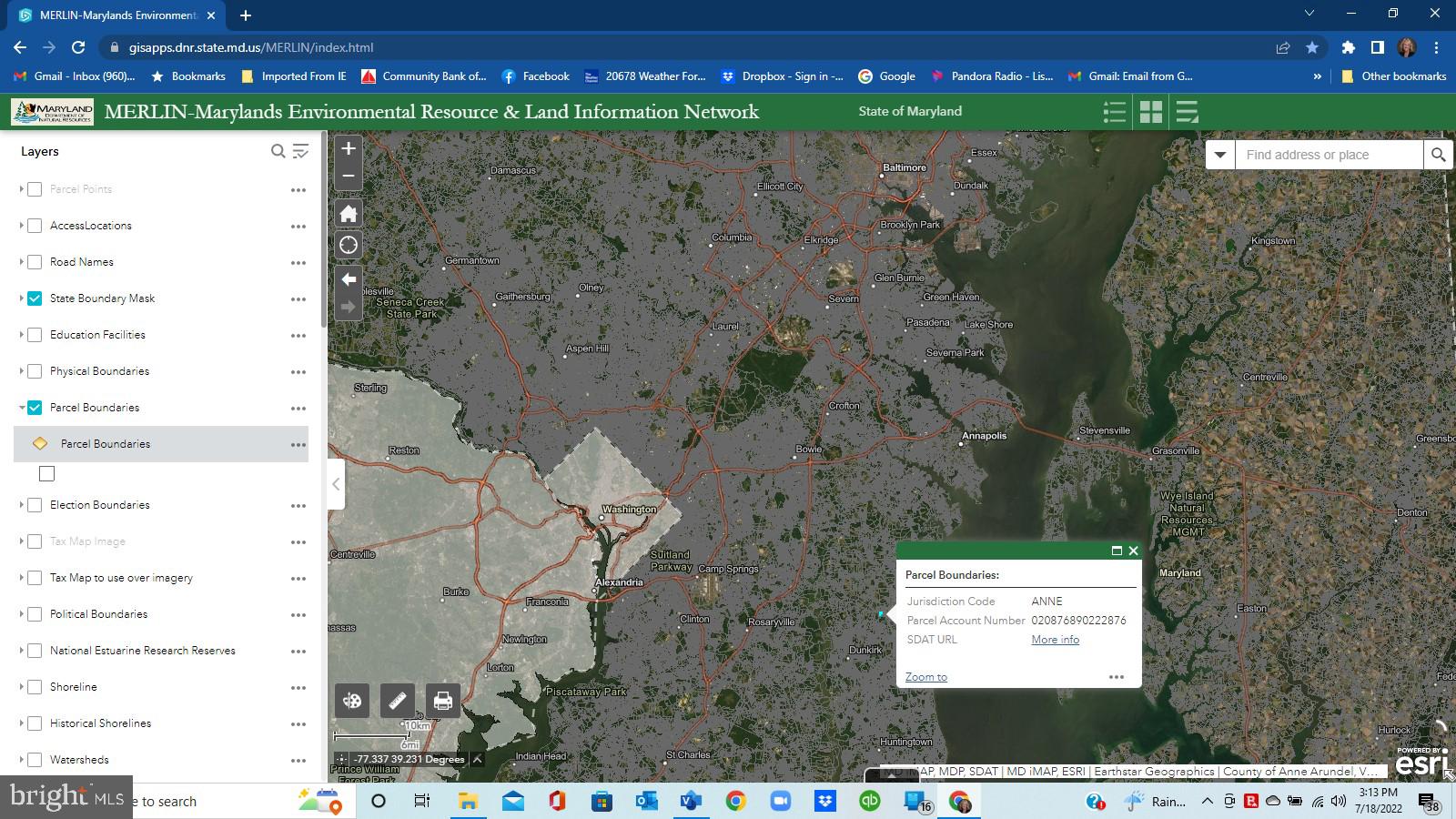The width and height of the screenshot is (1456, 819).
Task: Open the print map tool
Action: click(443, 701)
